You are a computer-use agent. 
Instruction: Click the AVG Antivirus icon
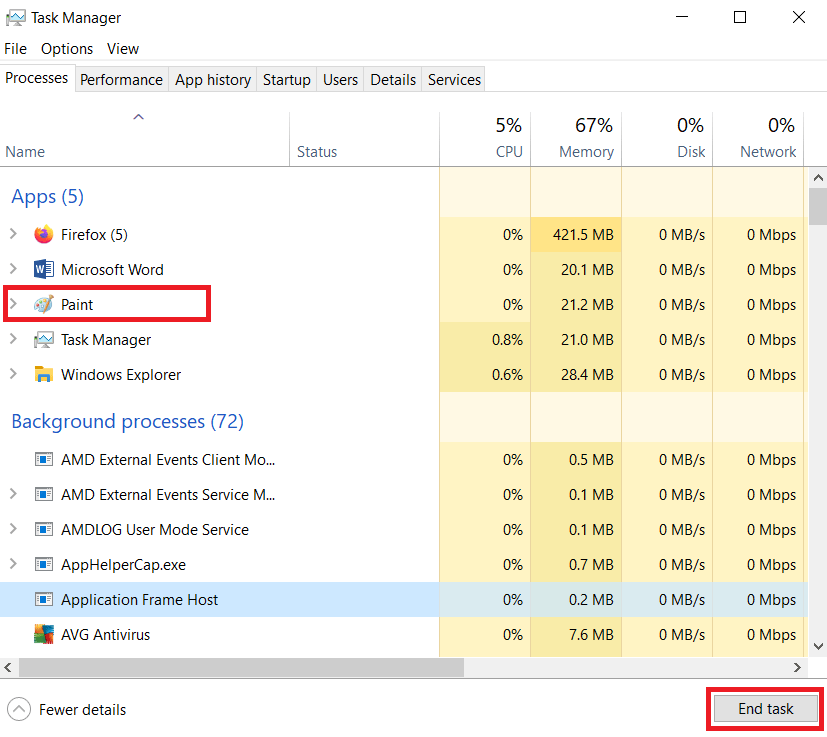44,634
